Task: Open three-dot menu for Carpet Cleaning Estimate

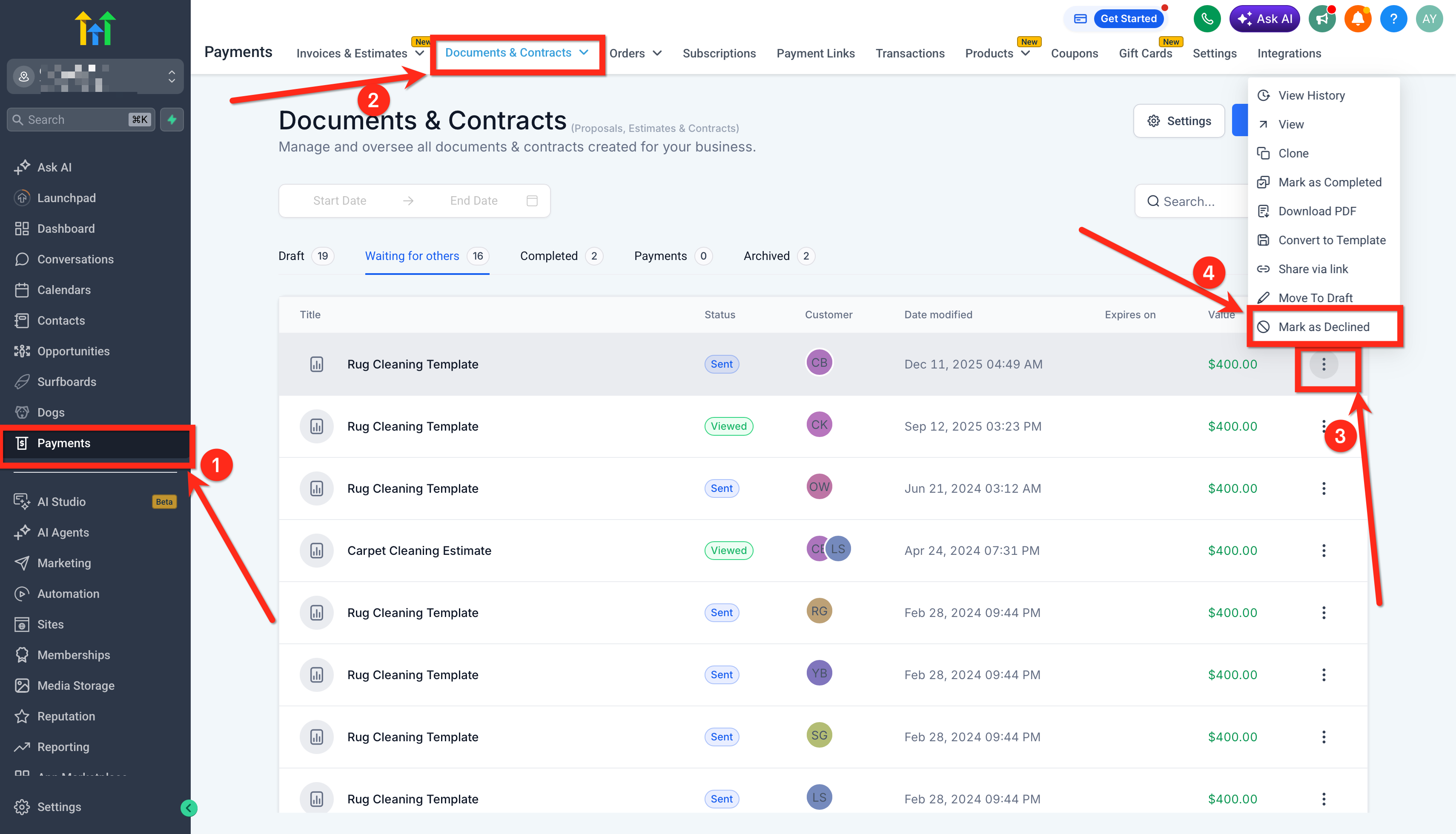Action: (1323, 551)
